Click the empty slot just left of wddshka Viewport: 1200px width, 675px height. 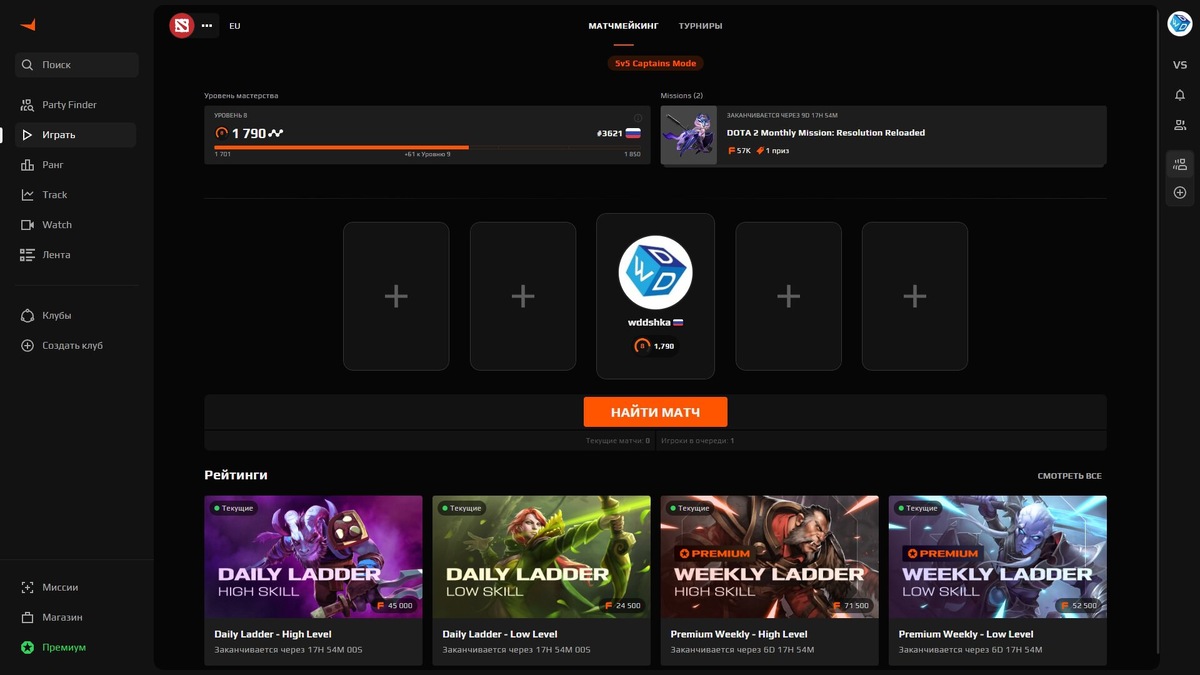tap(523, 296)
